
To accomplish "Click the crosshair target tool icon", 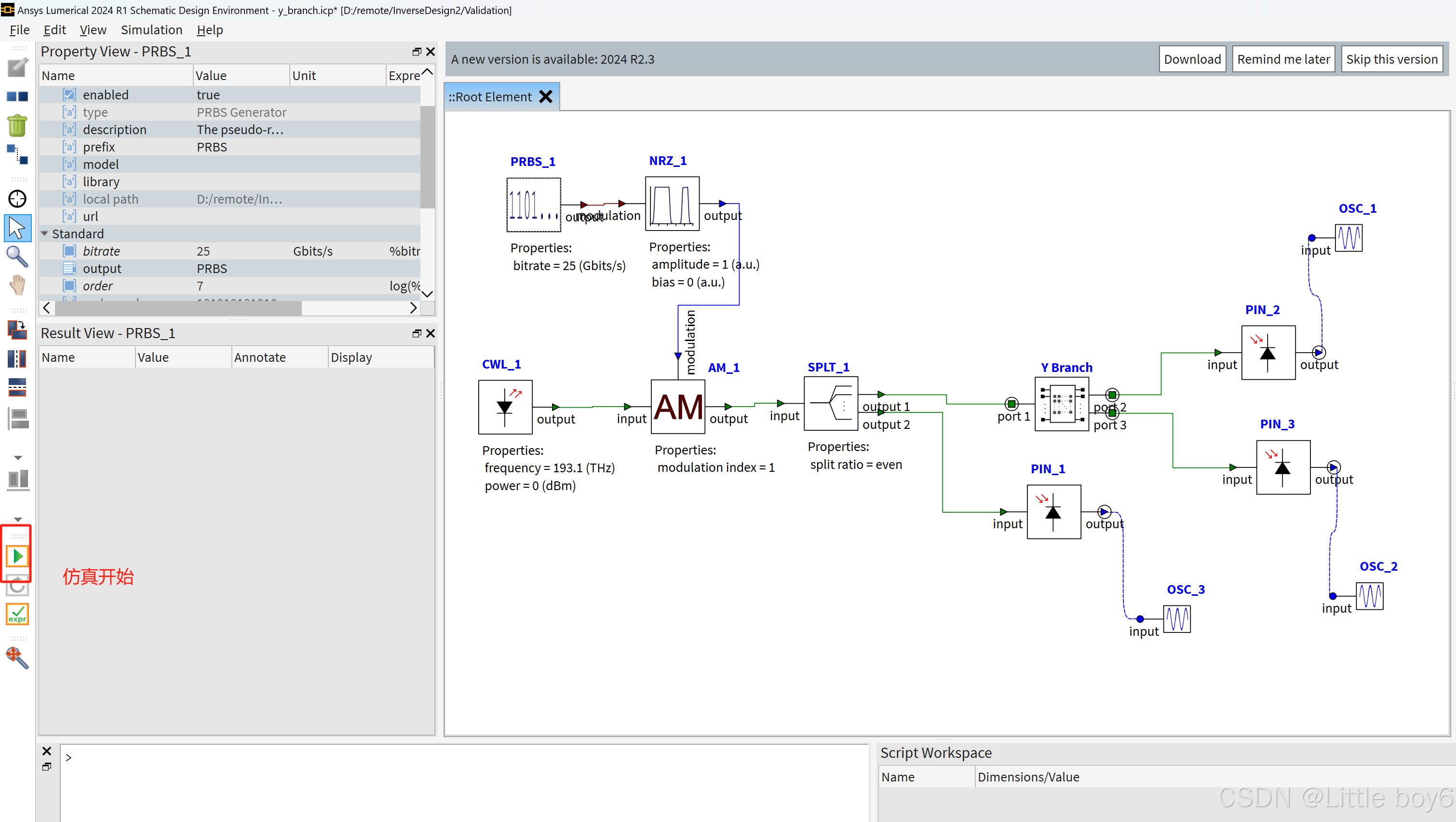I will (17, 199).
